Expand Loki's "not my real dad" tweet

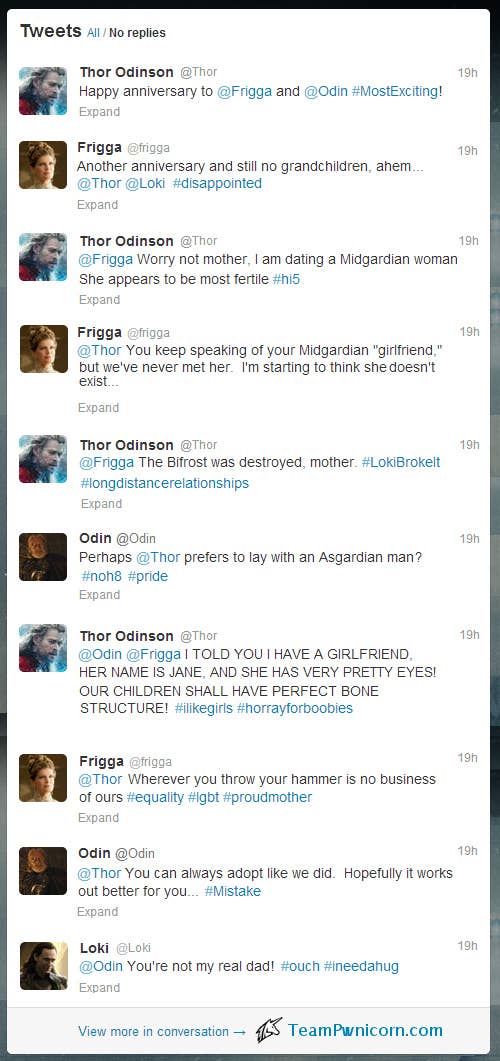pyautogui.click(x=99, y=987)
